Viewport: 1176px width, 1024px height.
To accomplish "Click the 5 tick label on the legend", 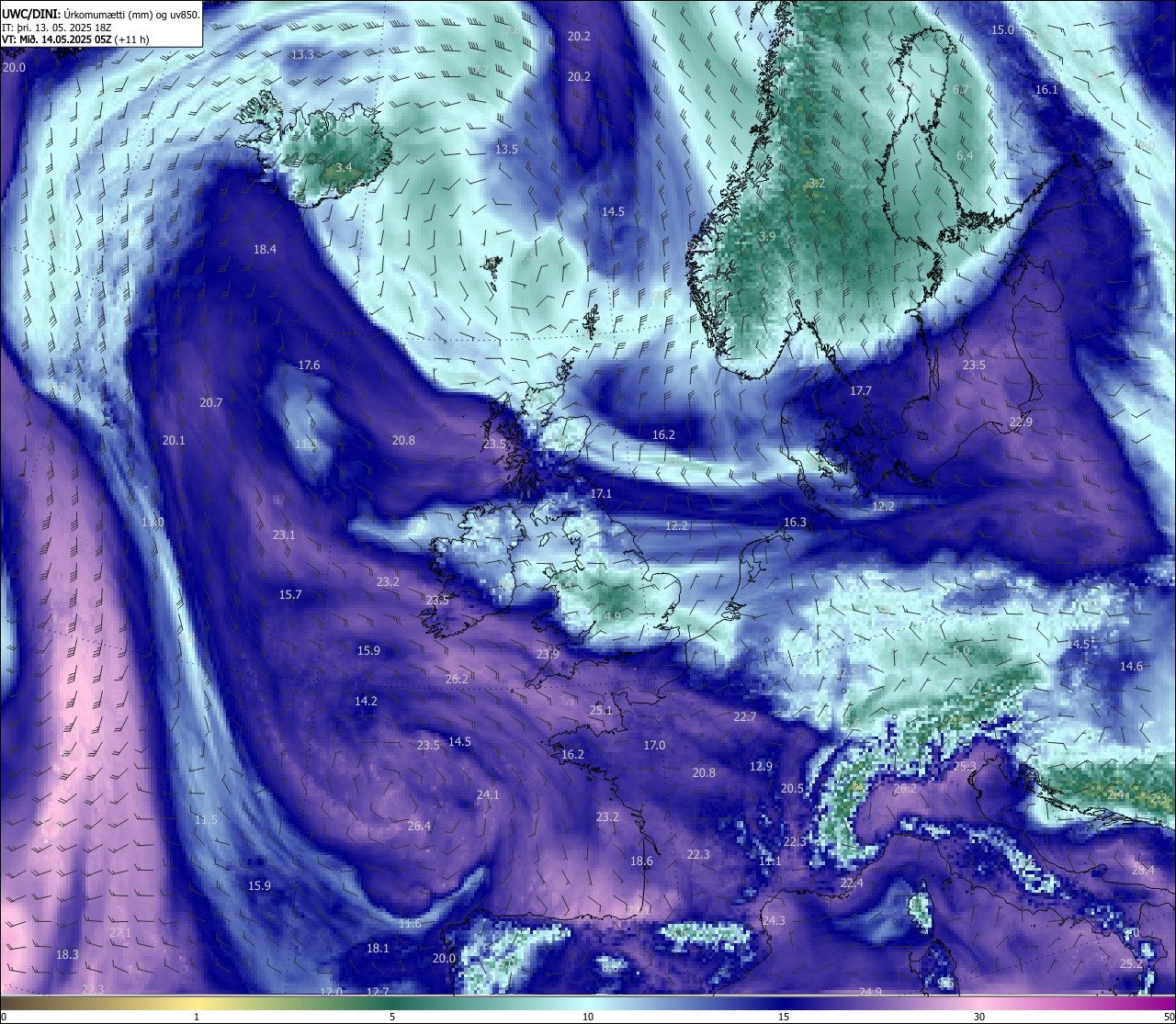I will click(x=392, y=1016).
